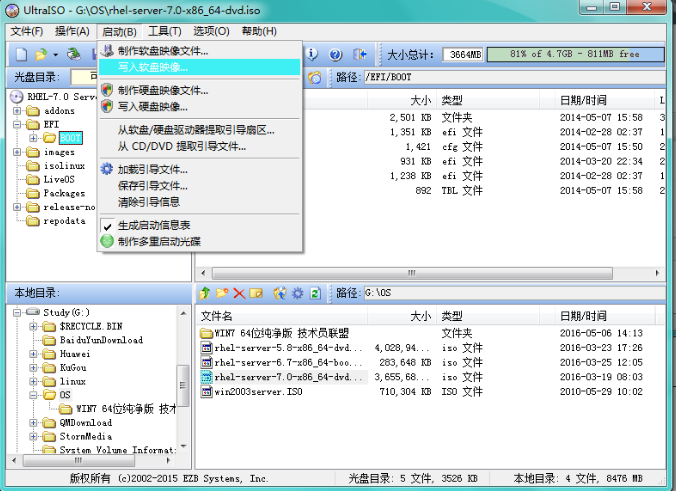Click the clock icon left of image path
Image resolution: width=676 pixels, height=491 pixels.
point(315,78)
